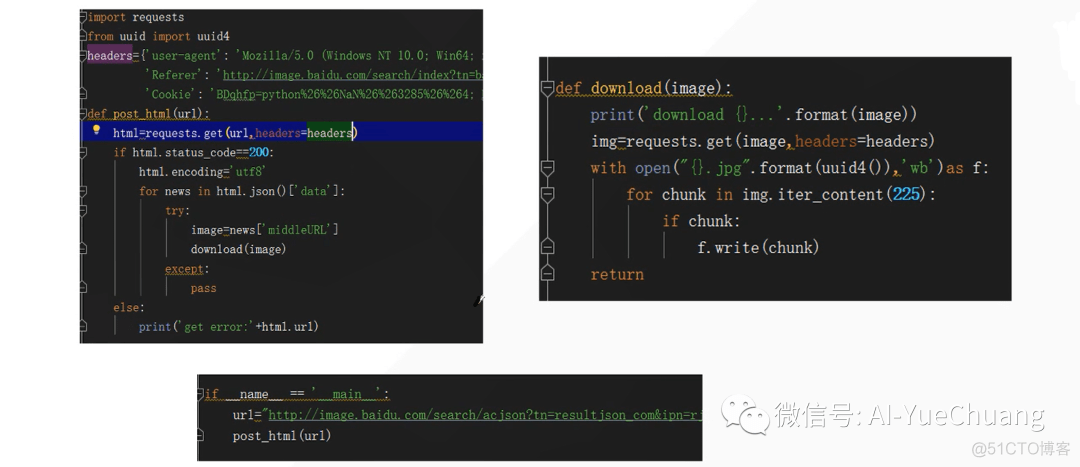The width and height of the screenshot is (1080, 467).
Task: Click the number 200 in status check
Action: coord(258,152)
